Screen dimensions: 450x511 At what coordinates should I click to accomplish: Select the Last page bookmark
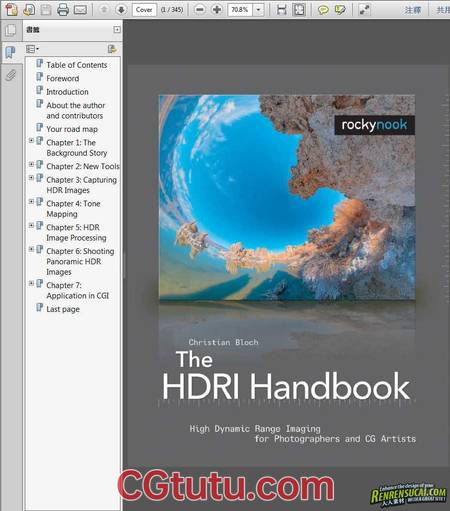coord(63,309)
